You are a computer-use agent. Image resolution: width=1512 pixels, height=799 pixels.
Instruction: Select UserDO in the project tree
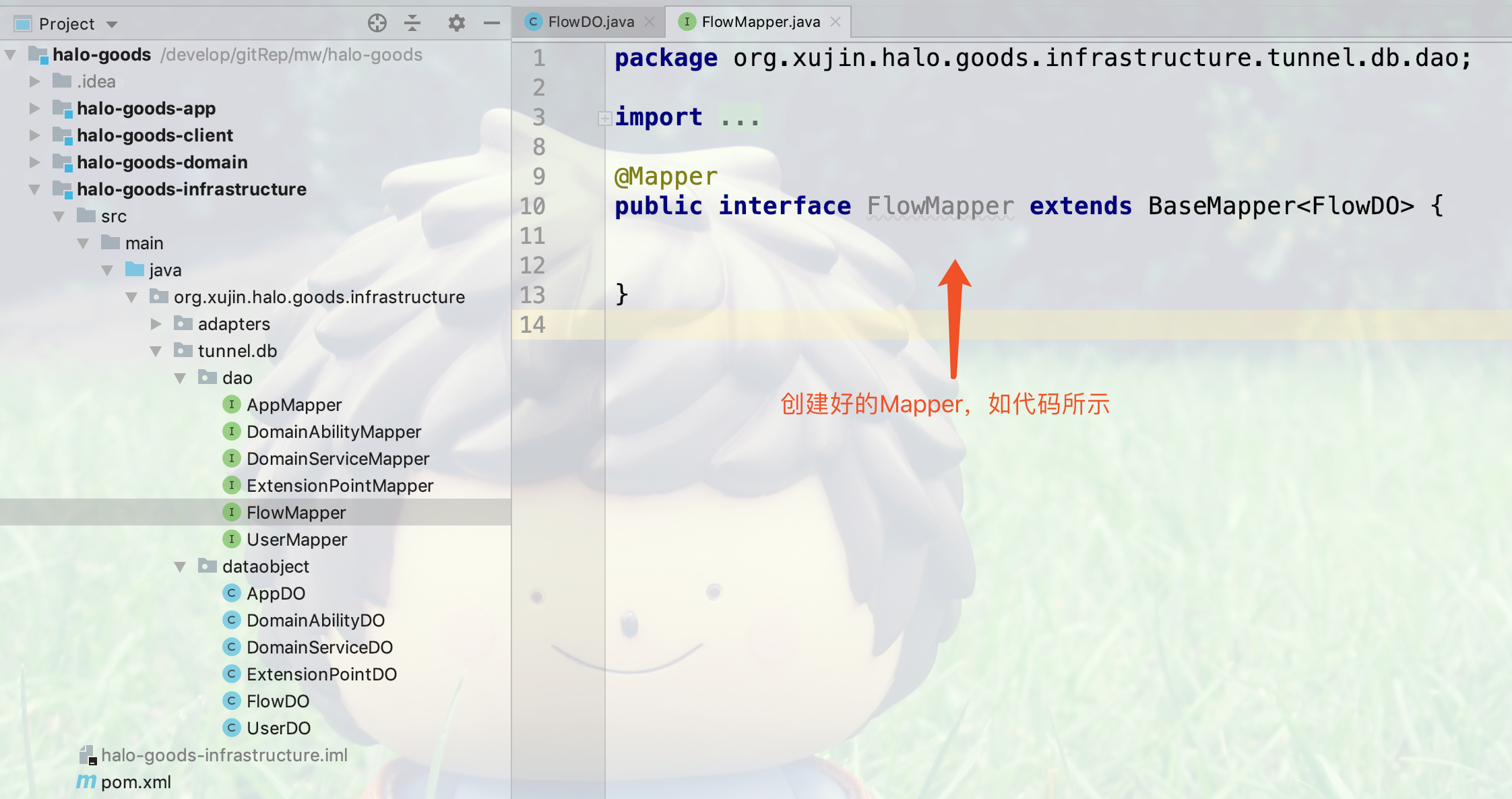click(278, 728)
